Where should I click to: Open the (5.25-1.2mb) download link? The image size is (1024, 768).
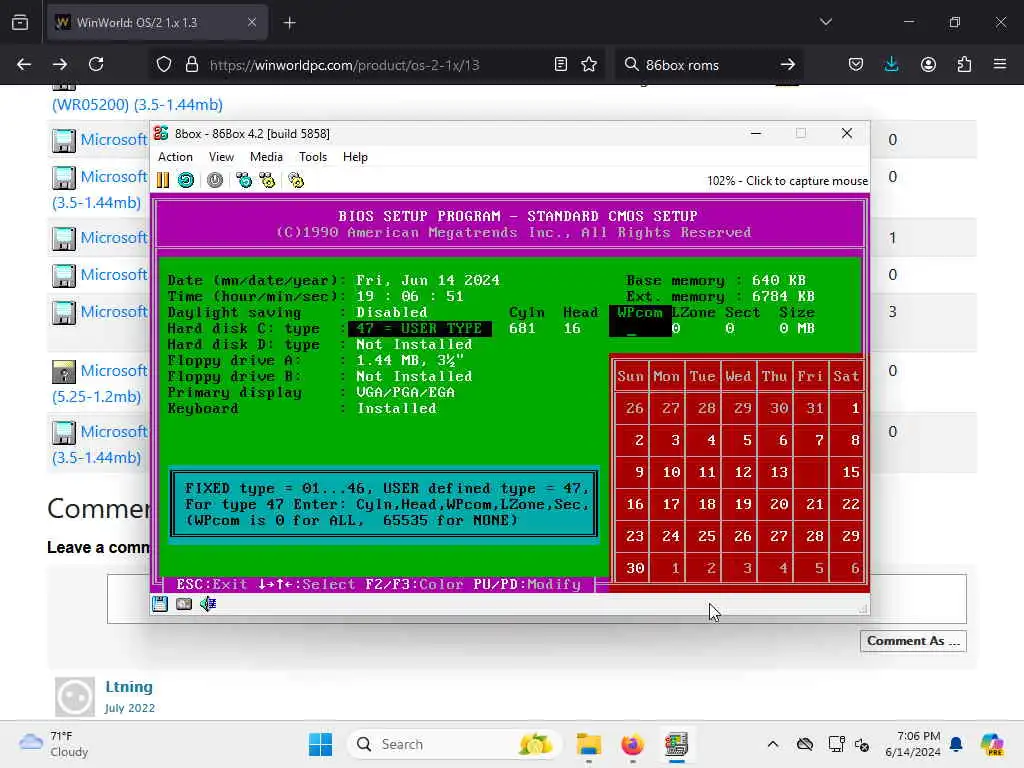[x=96, y=396]
